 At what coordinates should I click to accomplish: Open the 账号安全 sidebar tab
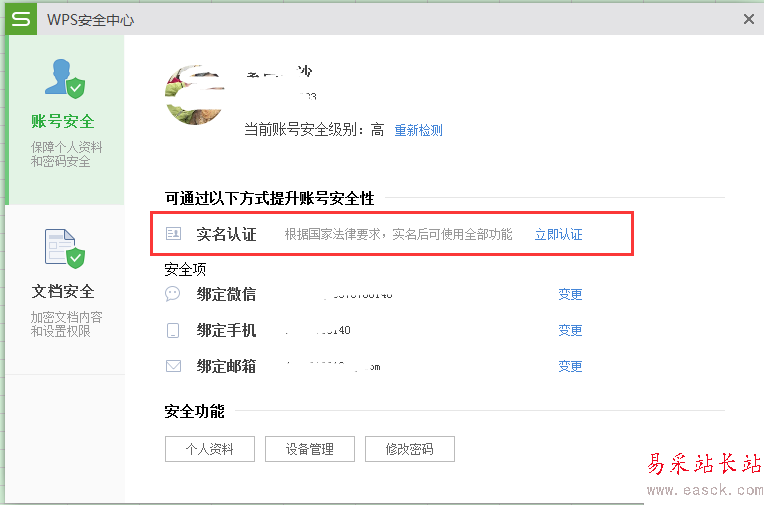point(64,120)
